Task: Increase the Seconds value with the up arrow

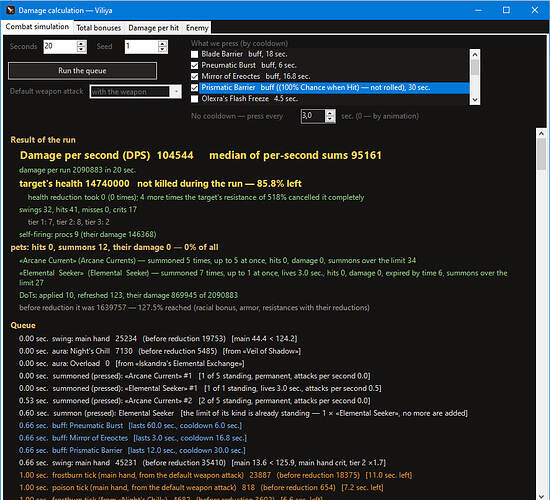Action: tap(81, 44)
